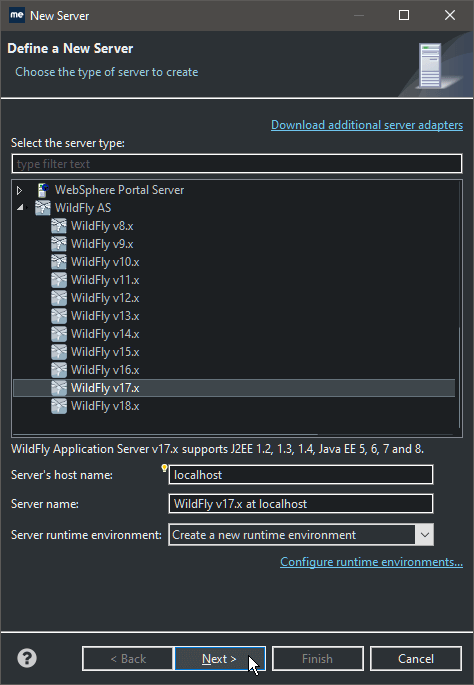Open Configure runtime environments link
474x685 pixels.
coord(371,562)
